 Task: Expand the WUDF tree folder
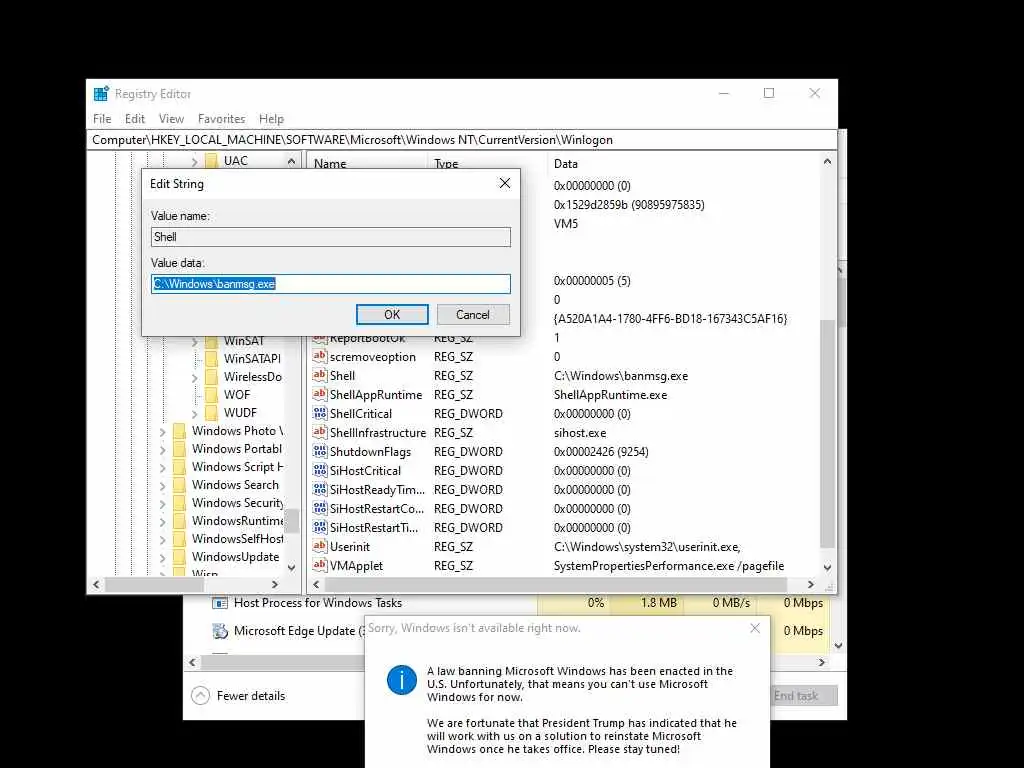(x=195, y=413)
